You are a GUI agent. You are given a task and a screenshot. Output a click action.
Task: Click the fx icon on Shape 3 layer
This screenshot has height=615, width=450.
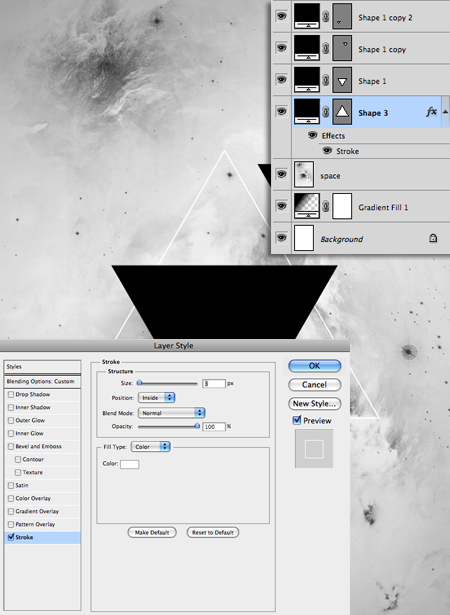tap(431, 113)
